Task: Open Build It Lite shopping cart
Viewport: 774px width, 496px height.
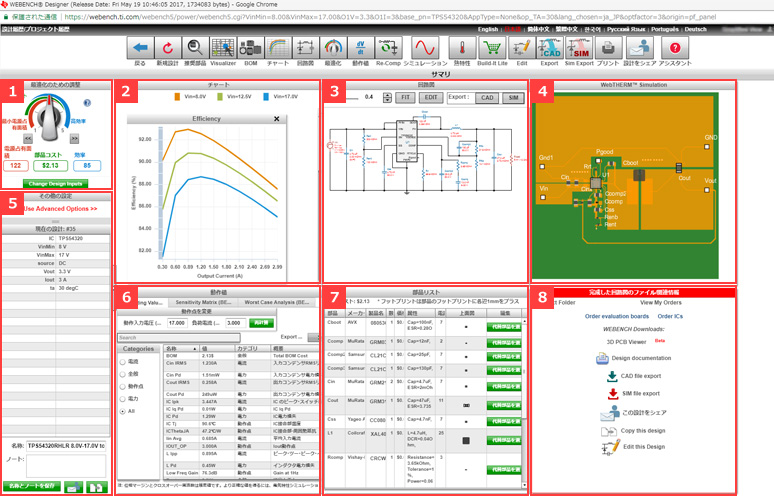Action: (492, 48)
